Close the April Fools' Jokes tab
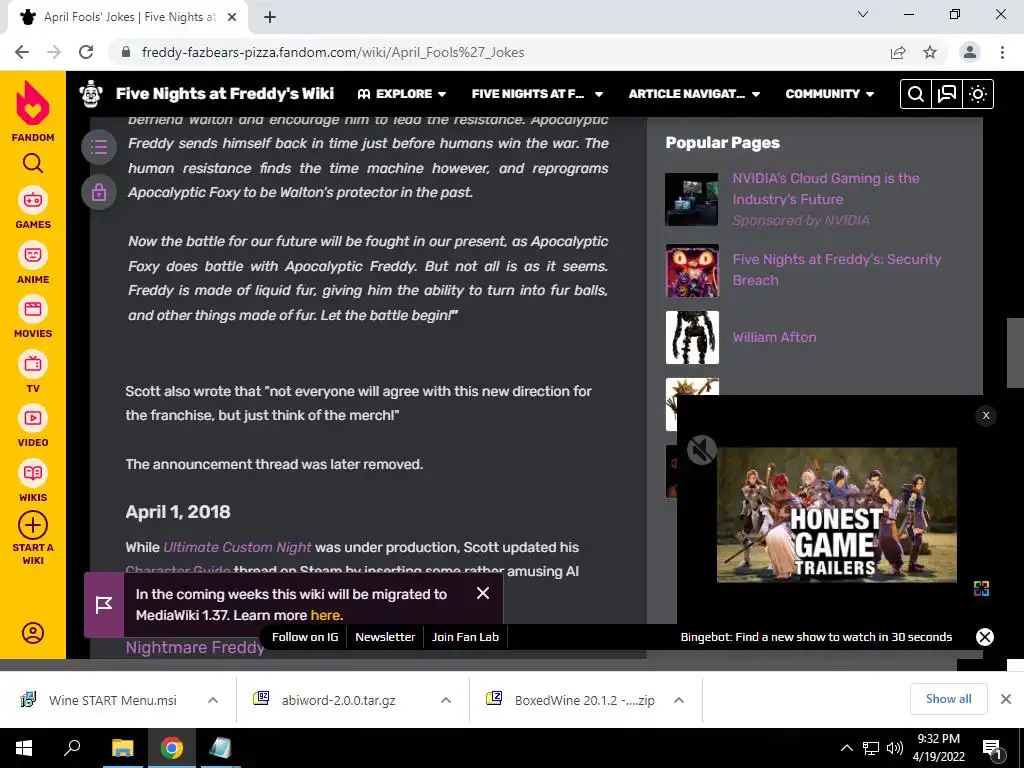 232,18
